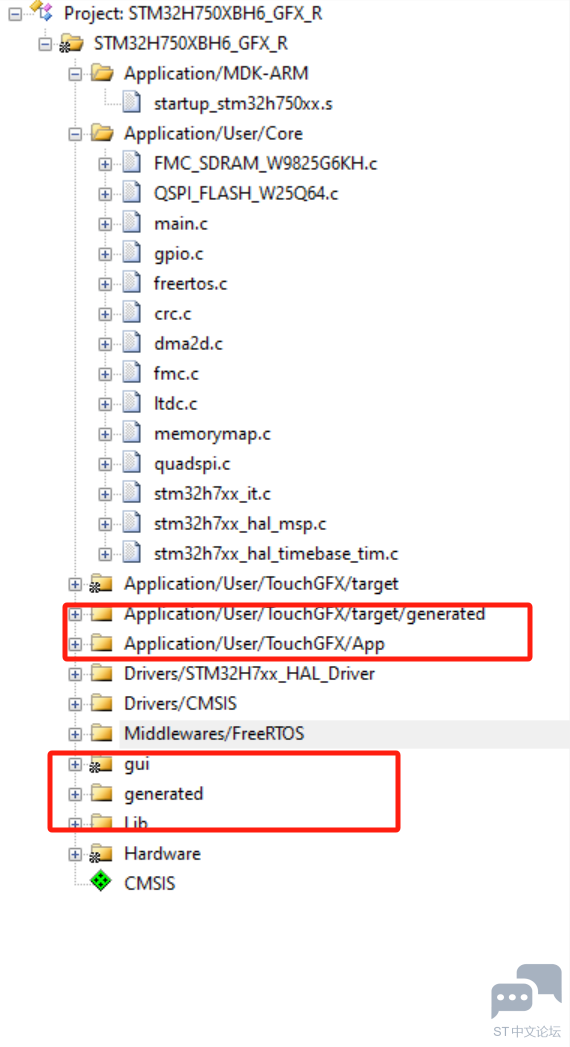
Task: Click the ltdc.c file icon
Action: (x=131, y=403)
